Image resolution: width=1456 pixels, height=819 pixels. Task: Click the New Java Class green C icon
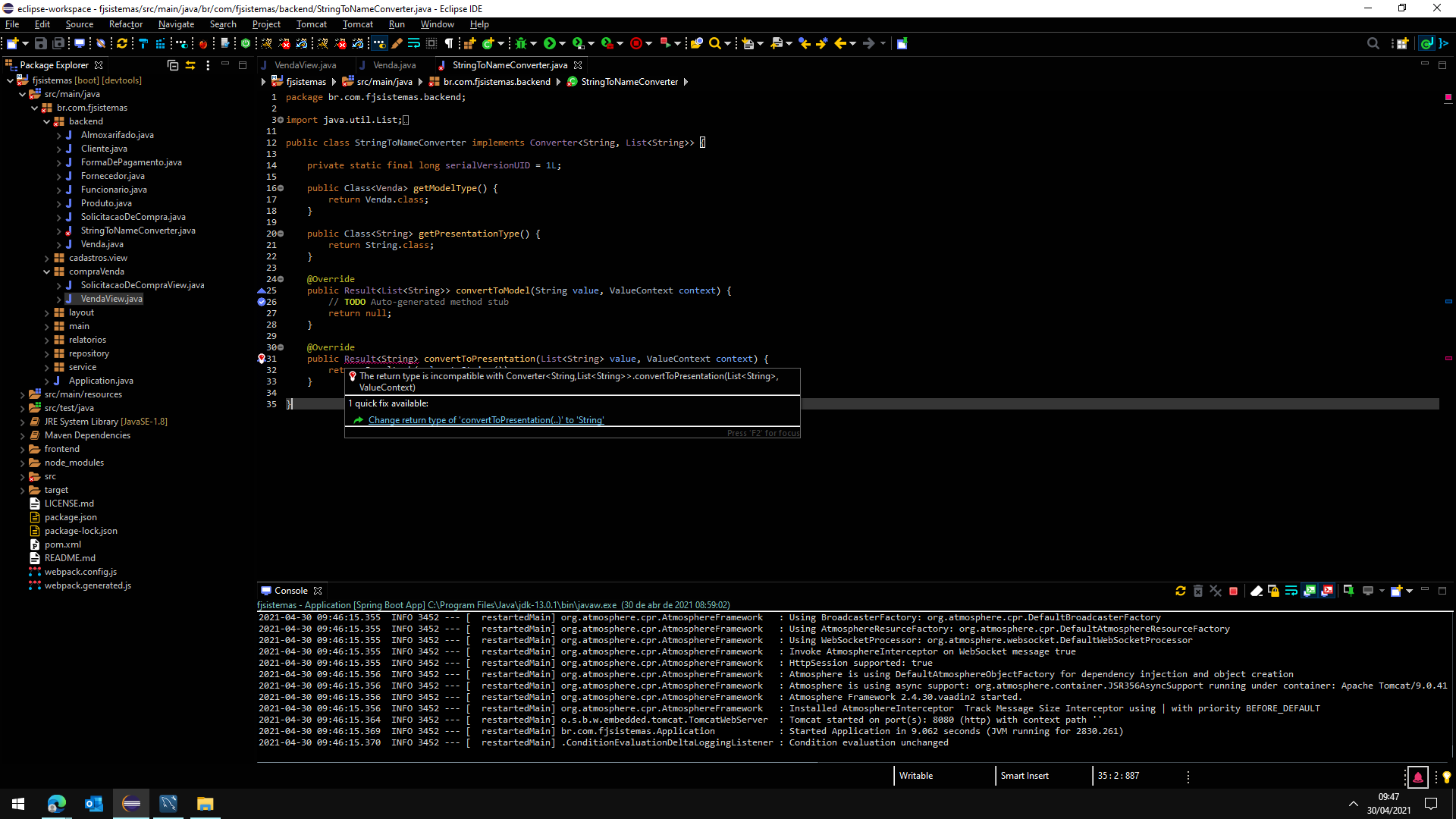[x=488, y=44]
